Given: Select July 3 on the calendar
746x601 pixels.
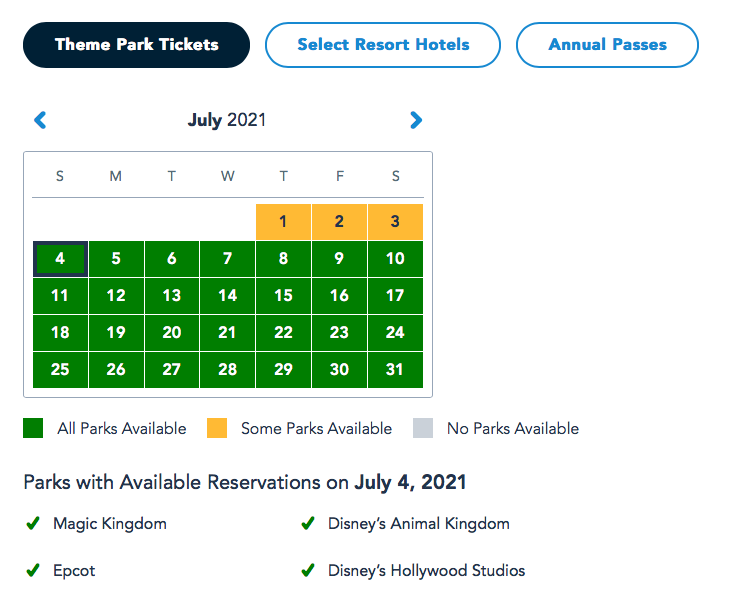Looking at the screenshot, I should click(x=396, y=222).
